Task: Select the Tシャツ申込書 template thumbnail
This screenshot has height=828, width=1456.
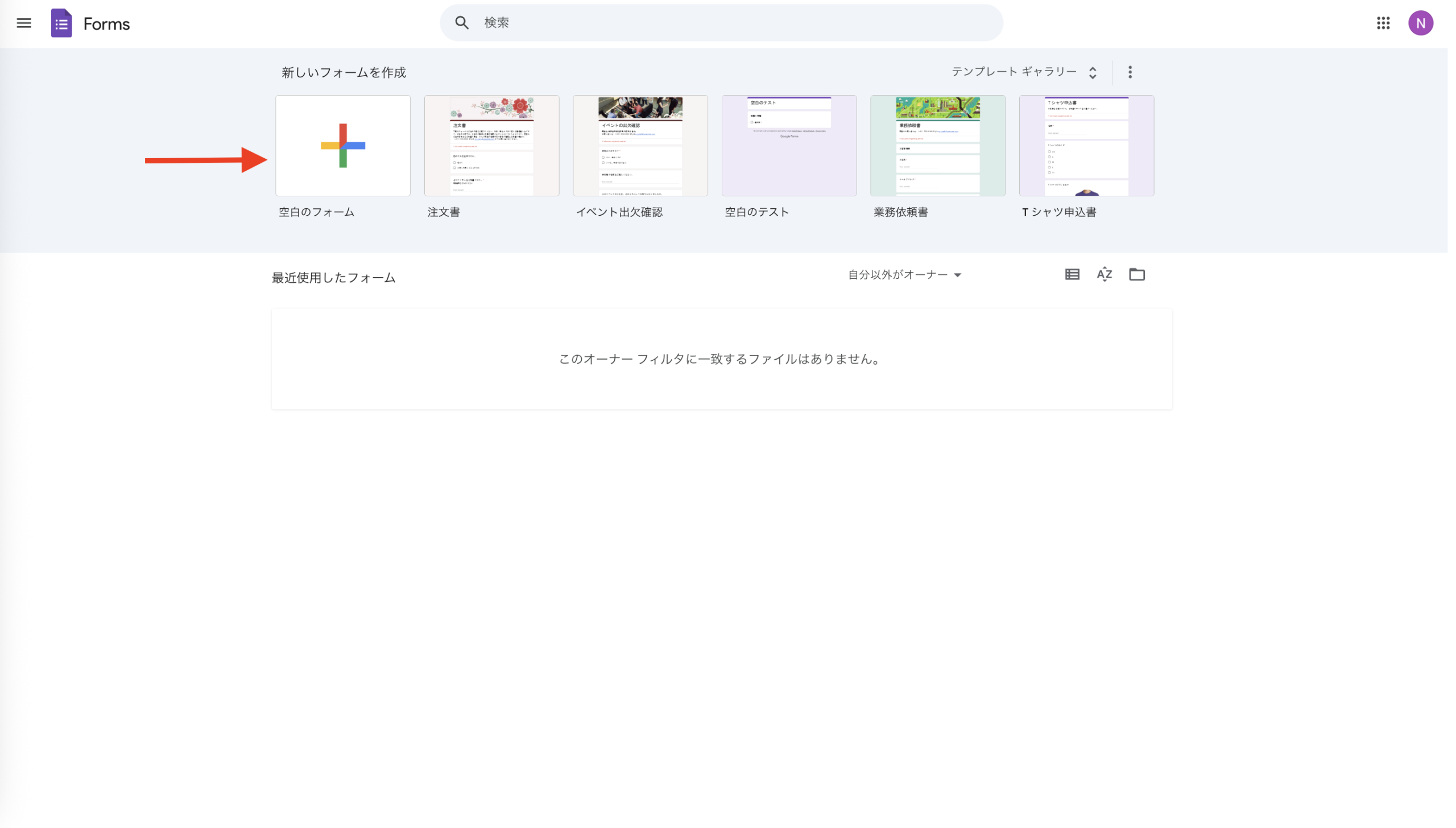Action: [1086, 145]
